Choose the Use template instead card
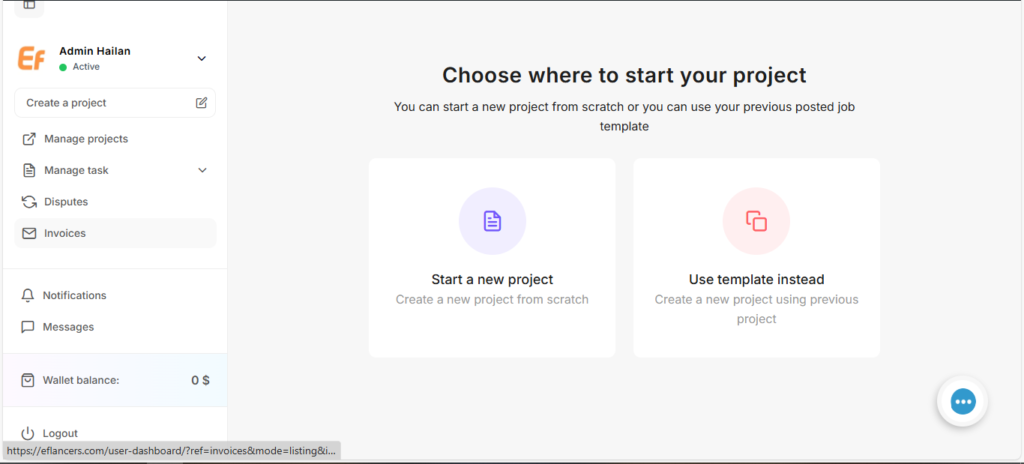The image size is (1024, 464). [756, 258]
